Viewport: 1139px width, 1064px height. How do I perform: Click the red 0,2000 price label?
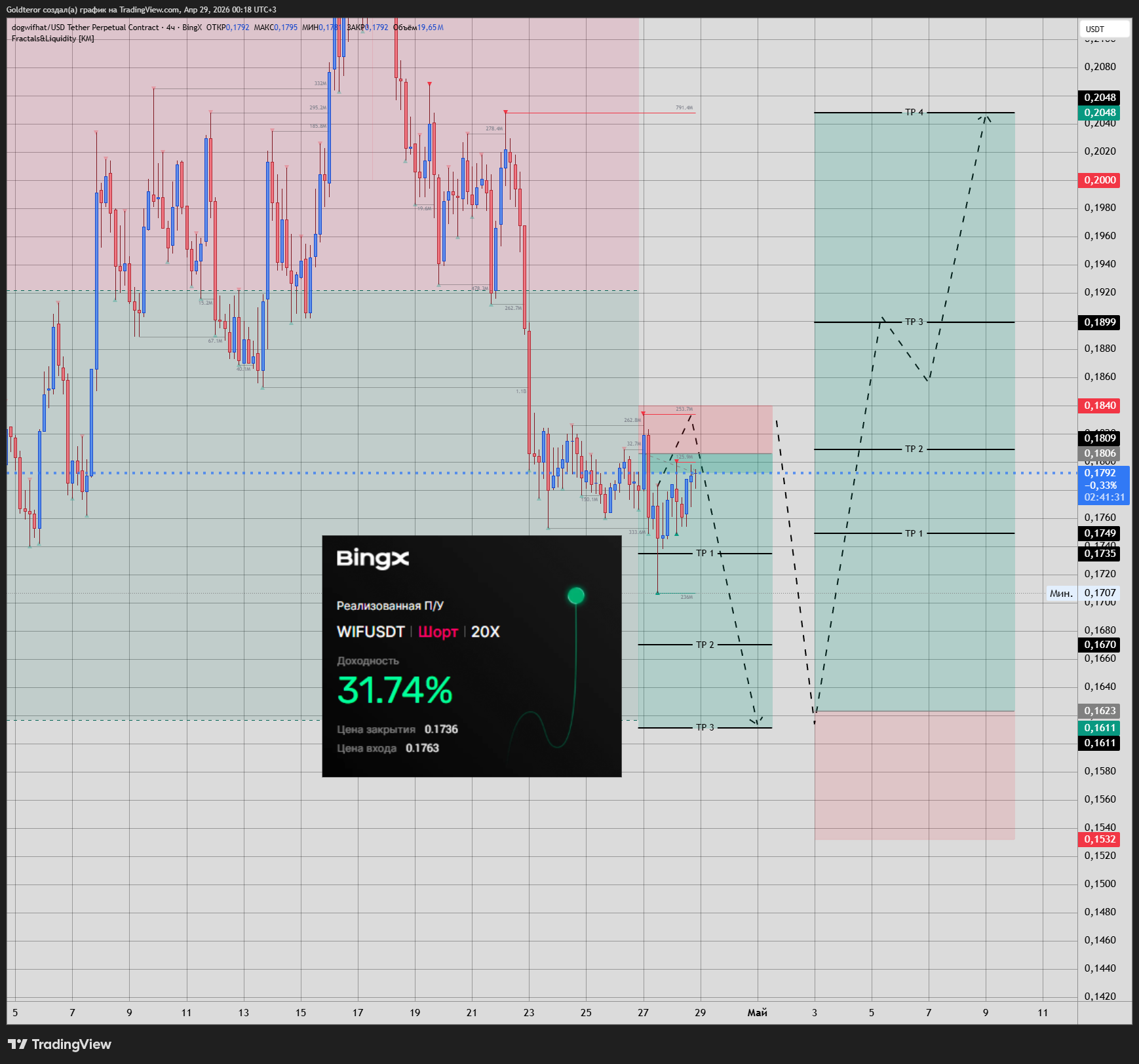[1099, 180]
